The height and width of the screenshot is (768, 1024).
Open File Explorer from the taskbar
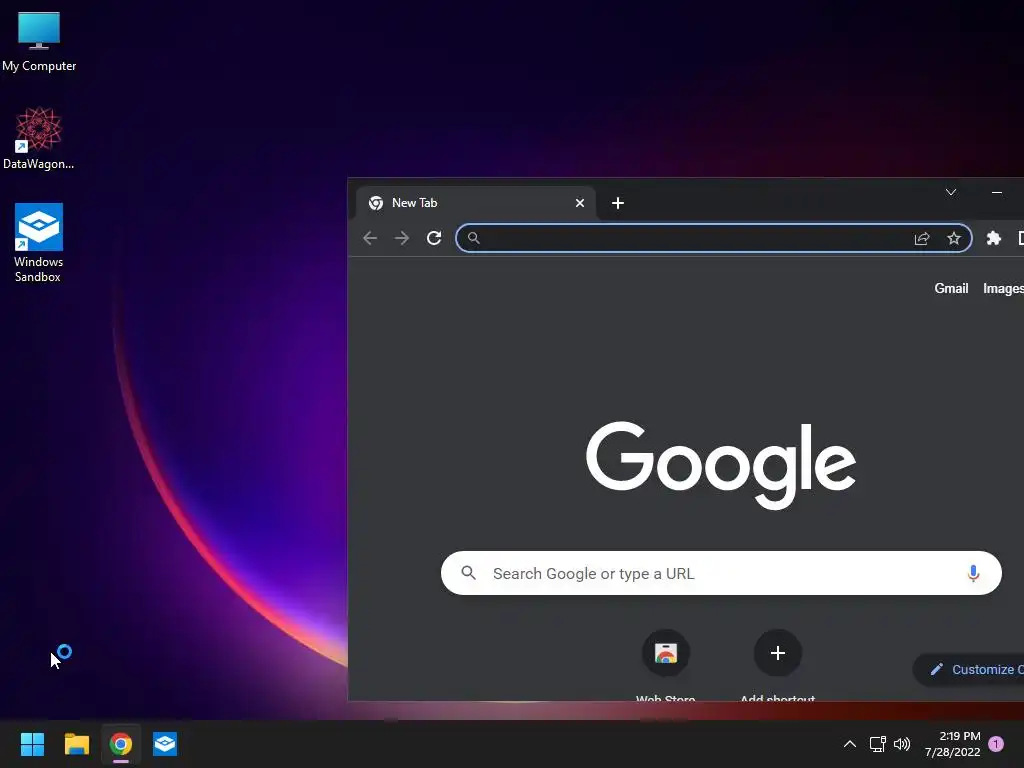76,744
